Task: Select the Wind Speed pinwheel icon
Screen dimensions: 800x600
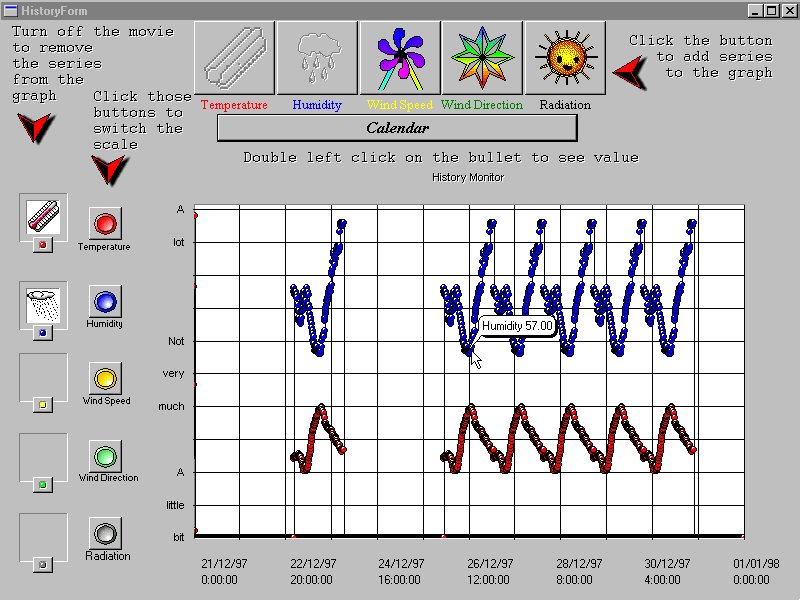Action: tap(399, 58)
